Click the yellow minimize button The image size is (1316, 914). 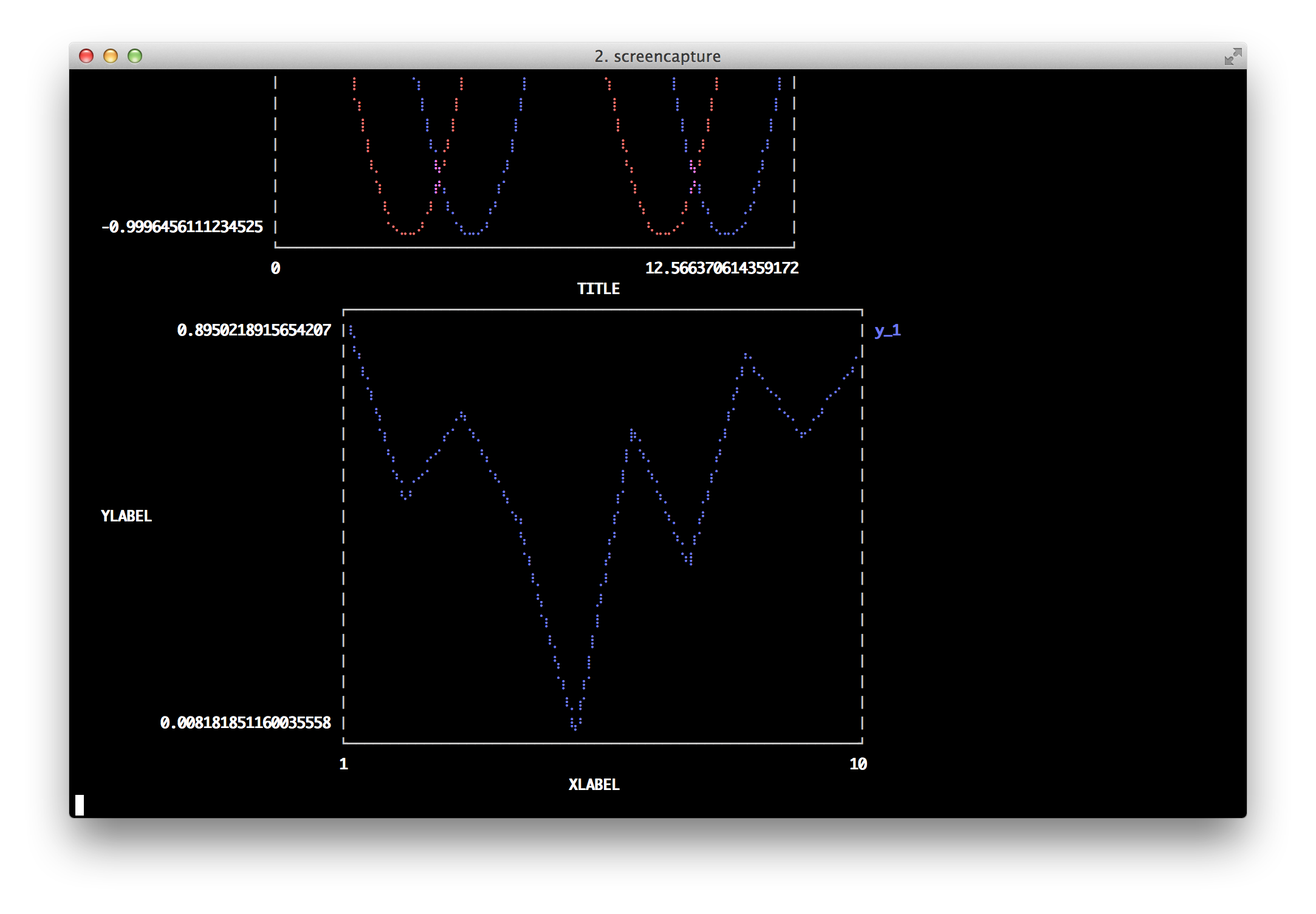(111, 56)
